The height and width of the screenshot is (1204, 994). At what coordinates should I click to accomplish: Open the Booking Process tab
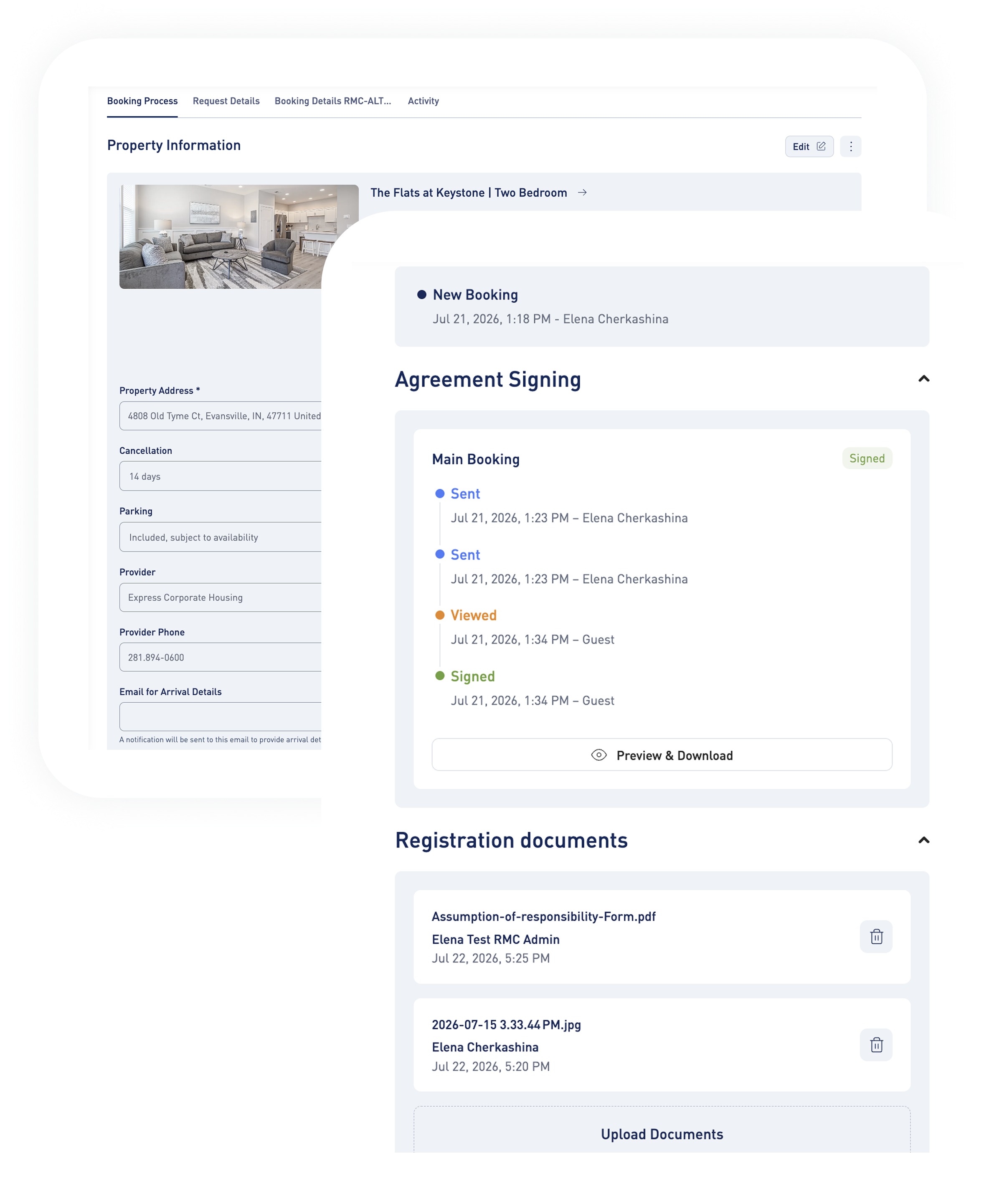click(142, 101)
